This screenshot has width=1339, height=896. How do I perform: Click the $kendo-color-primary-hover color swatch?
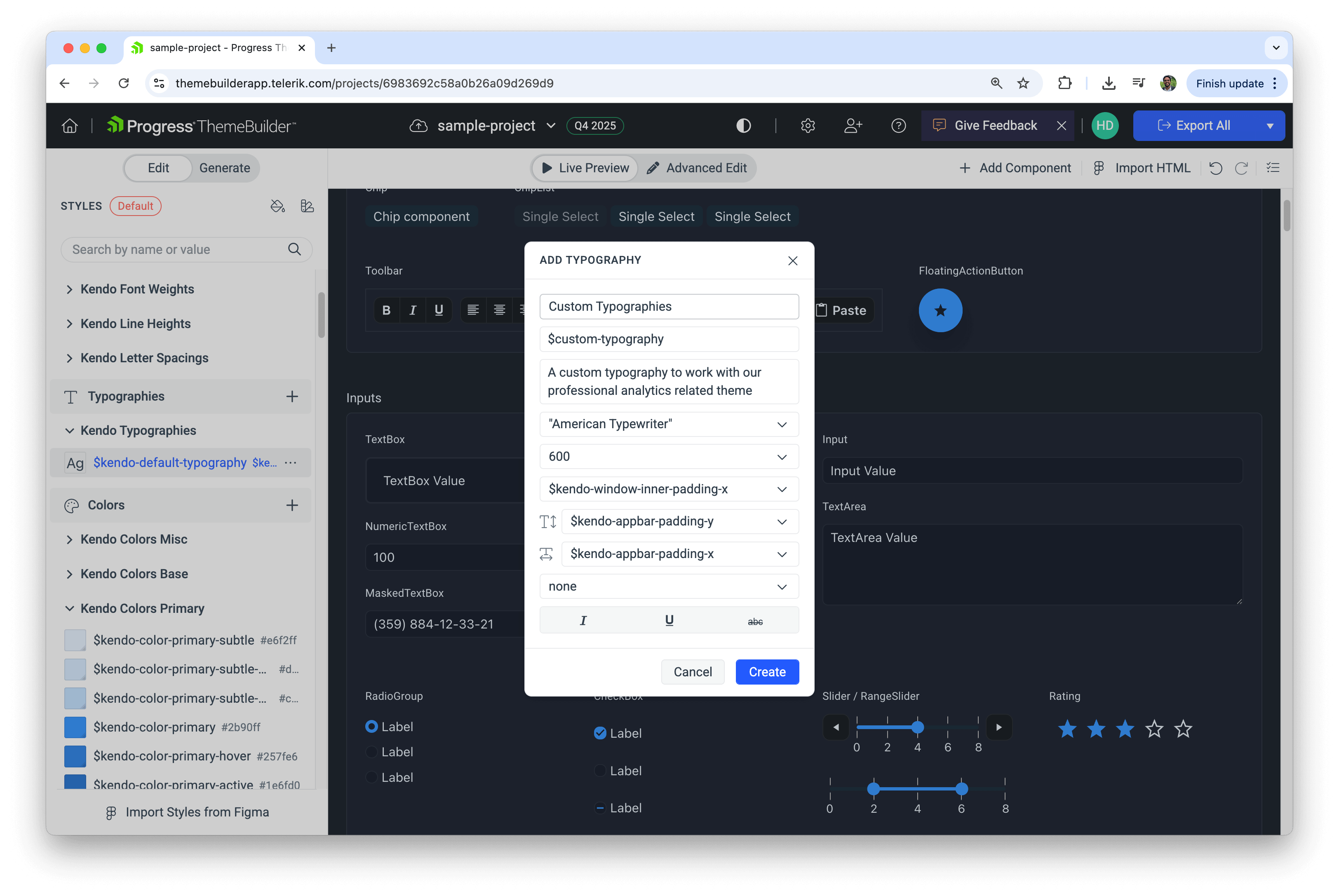click(x=75, y=756)
